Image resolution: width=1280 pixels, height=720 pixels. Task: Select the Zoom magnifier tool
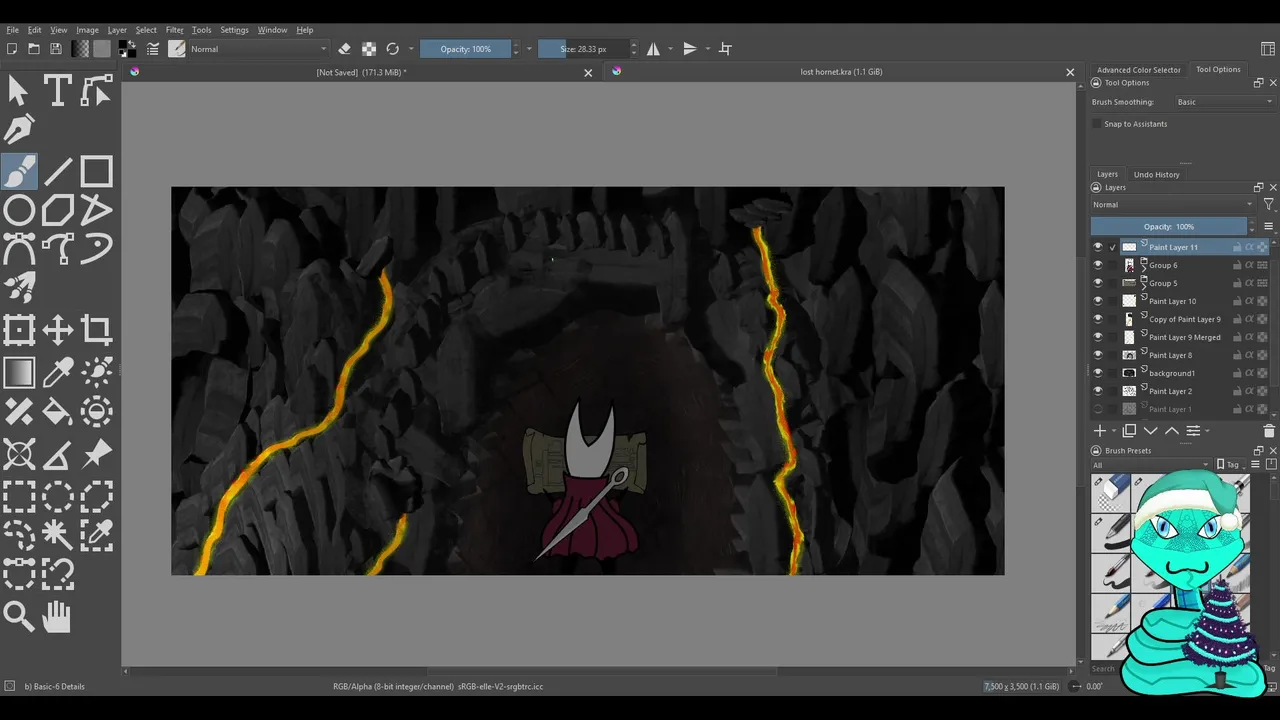[19, 616]
